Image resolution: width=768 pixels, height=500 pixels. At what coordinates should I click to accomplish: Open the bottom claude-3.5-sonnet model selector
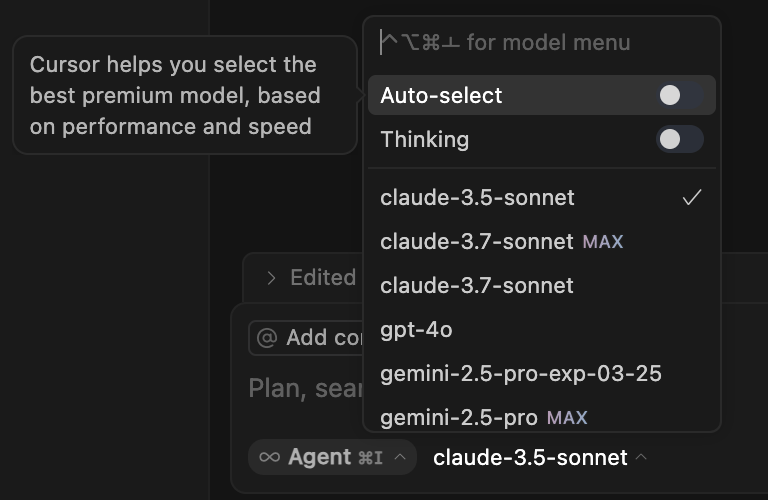(530, 457)
